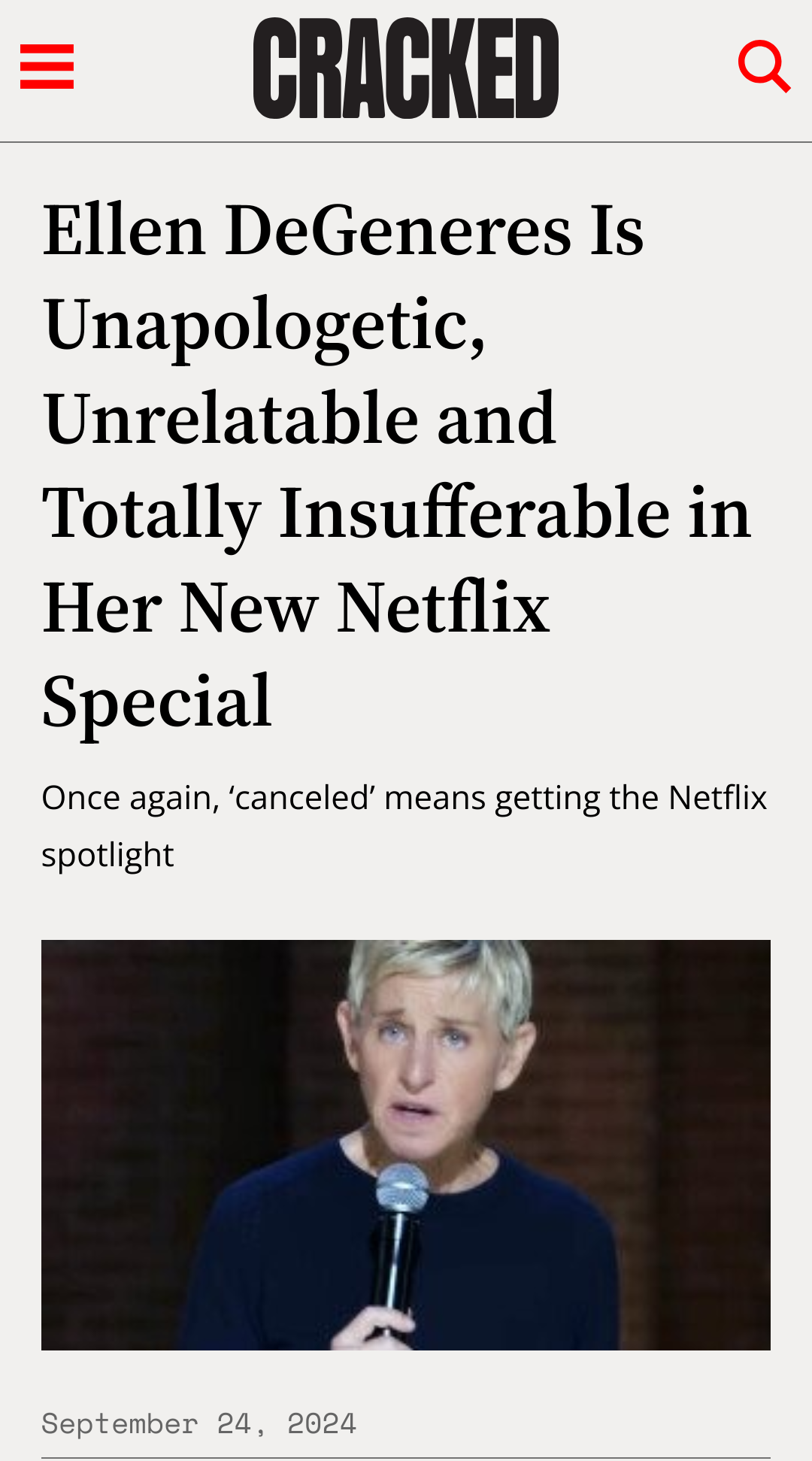Screen dimensions: 812x1461
Task: Click 'Ellen DeGeneres Is' headline line
Action: click(x=344, y=230)
